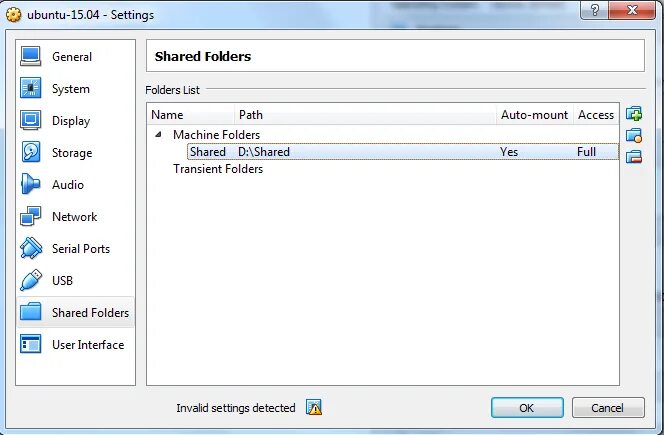
Task: Click the User Interface window icon
Action: [30, 344]
